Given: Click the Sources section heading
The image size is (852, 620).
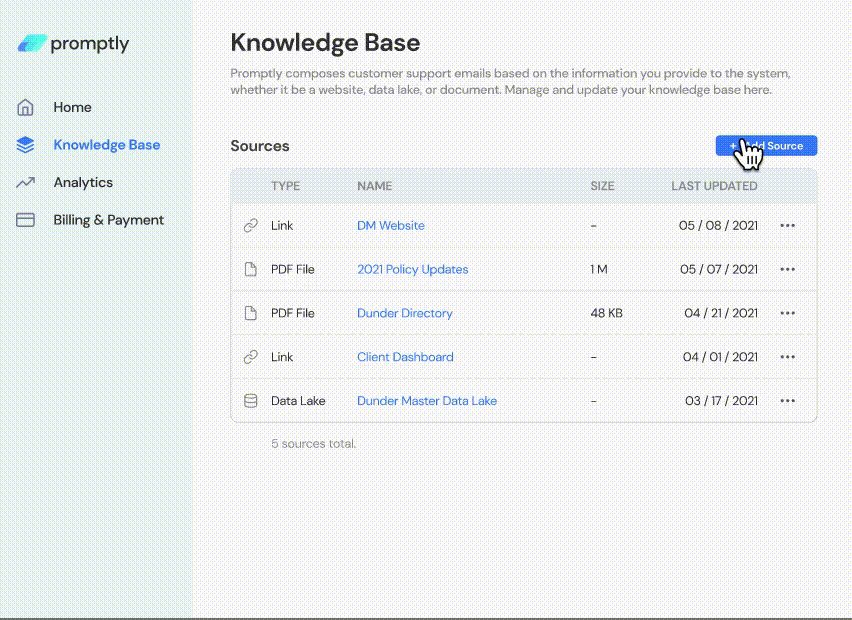Looking at the screenshot, I should 260,146.
